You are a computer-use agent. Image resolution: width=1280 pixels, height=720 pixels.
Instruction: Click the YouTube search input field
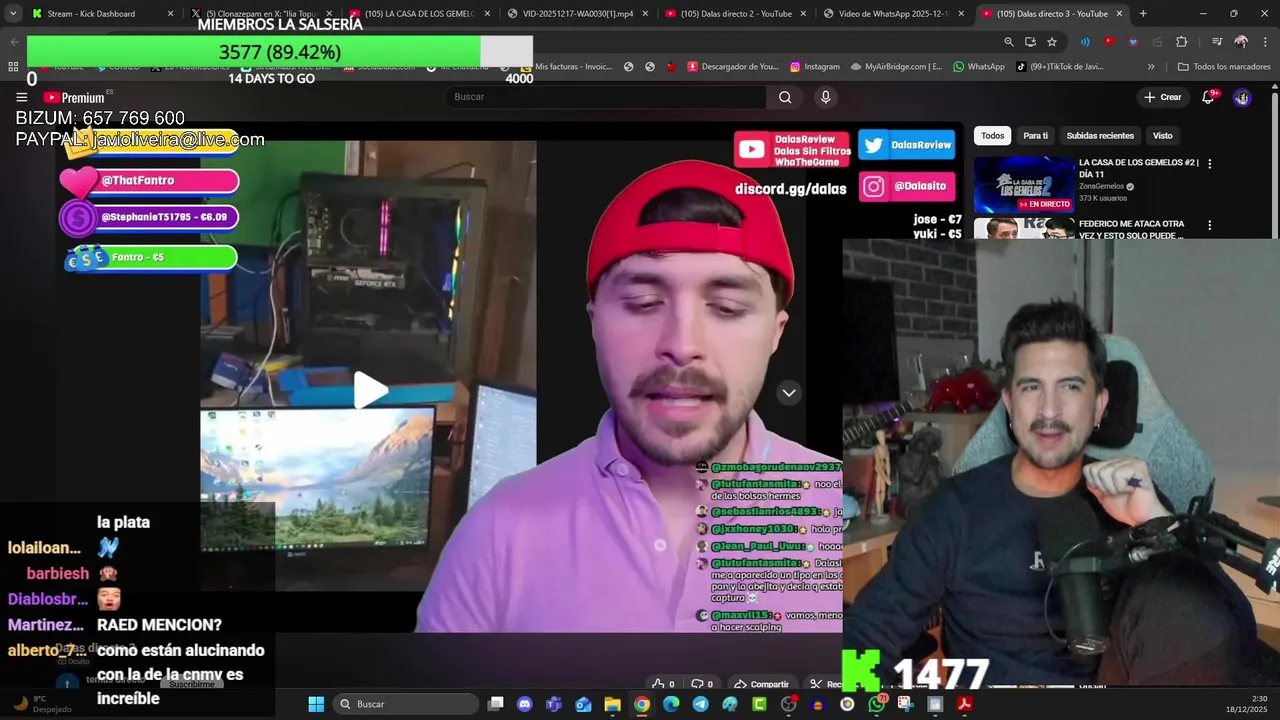click(605, 97)
